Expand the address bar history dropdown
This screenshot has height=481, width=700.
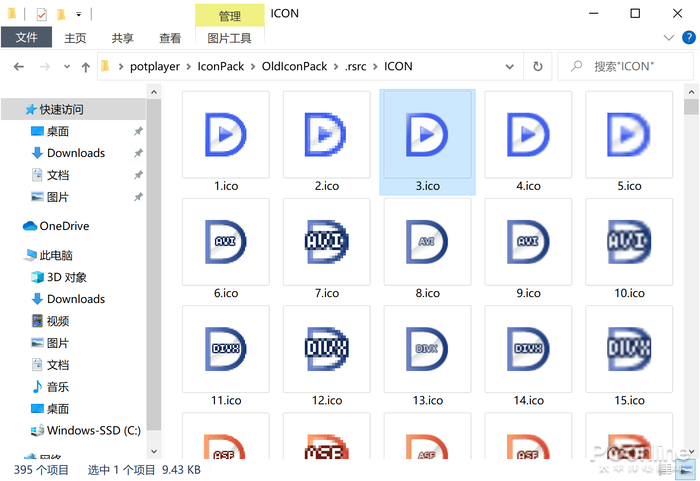509,67
